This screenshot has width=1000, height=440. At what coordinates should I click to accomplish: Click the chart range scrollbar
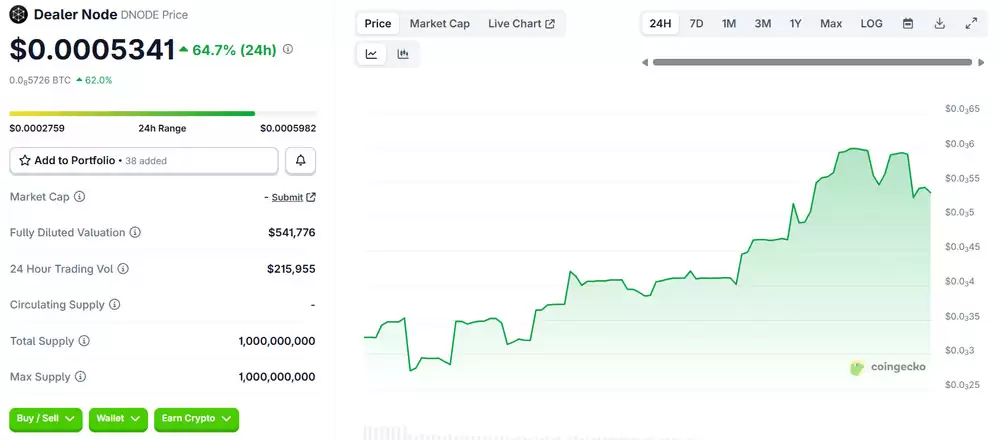coord(811,62)
